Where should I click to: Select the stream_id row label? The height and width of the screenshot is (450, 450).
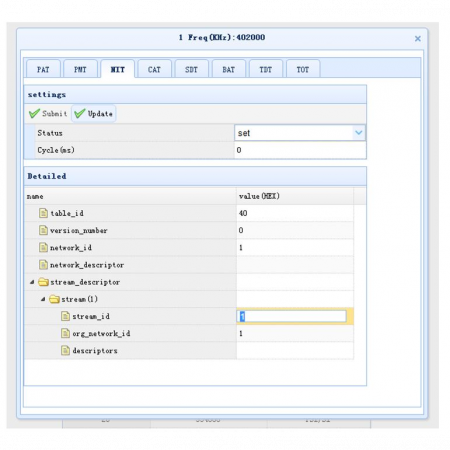click(91, 316)
